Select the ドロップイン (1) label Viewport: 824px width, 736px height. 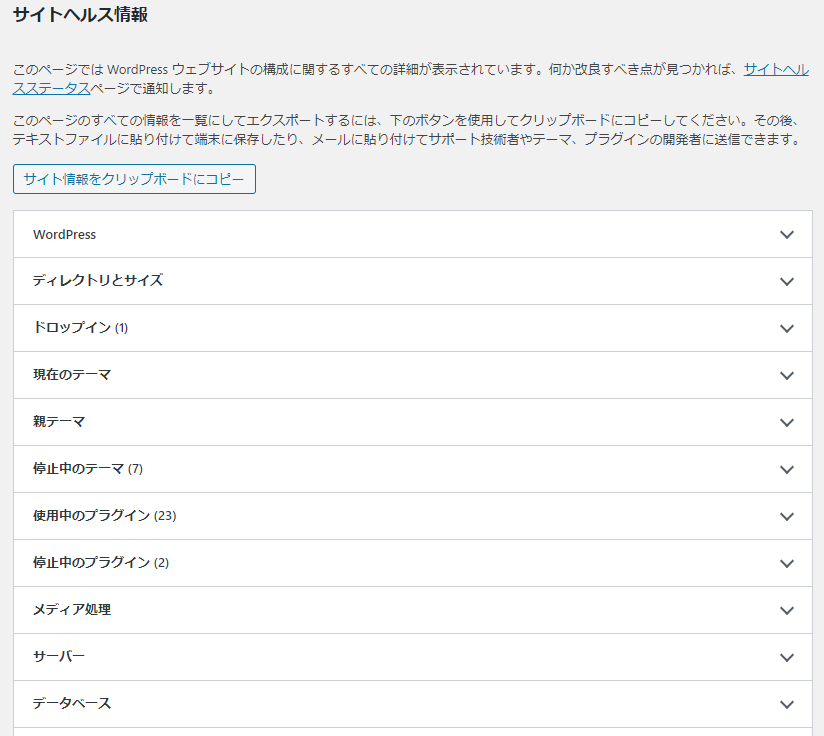(x=80, y=328)
